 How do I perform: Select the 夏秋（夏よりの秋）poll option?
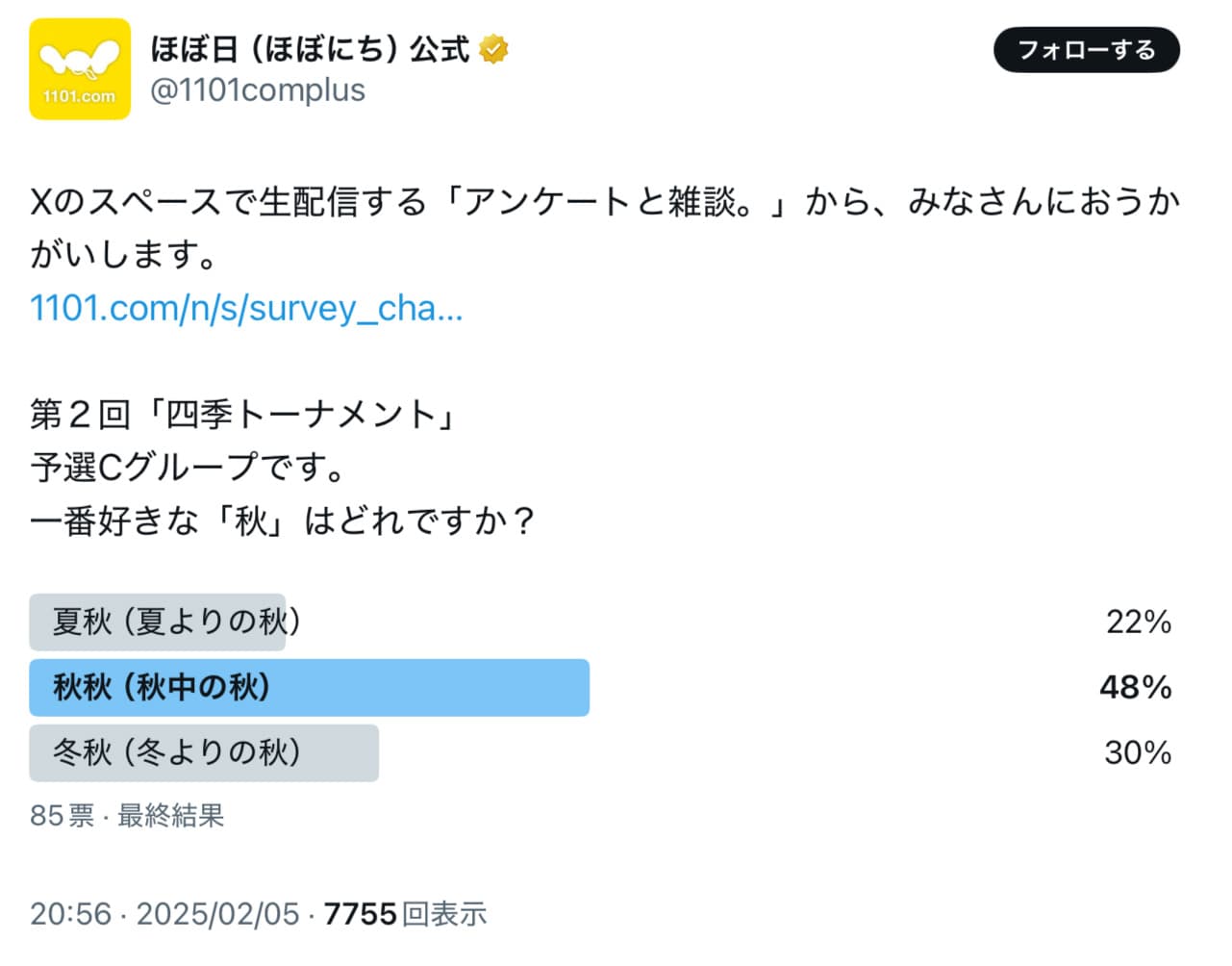tap(176, 622)
